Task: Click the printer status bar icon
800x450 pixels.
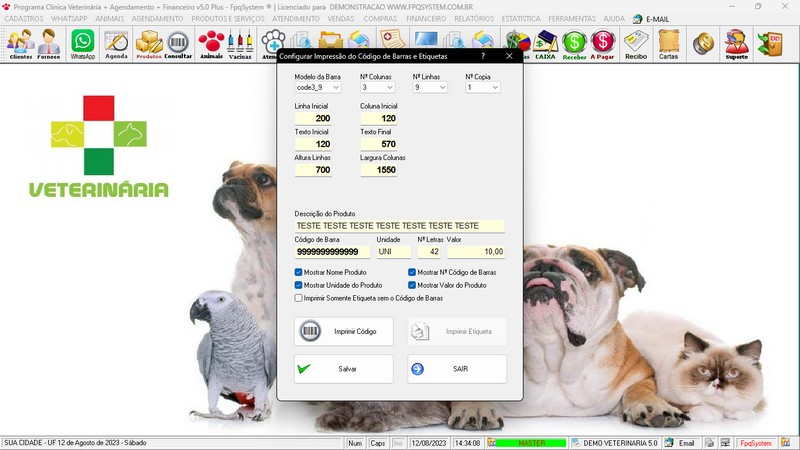Action: click(709, 443)
